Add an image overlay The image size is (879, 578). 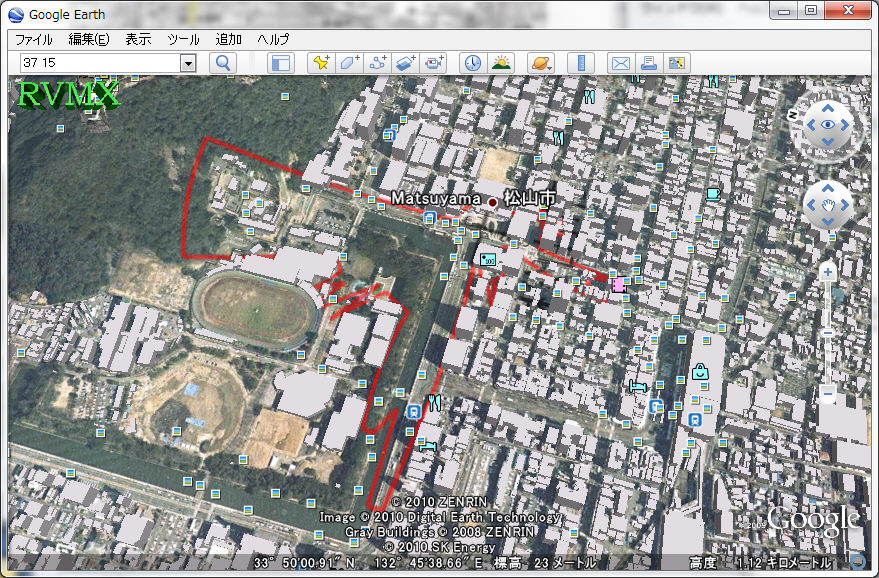pyautogui.click(x=405, y=63)
